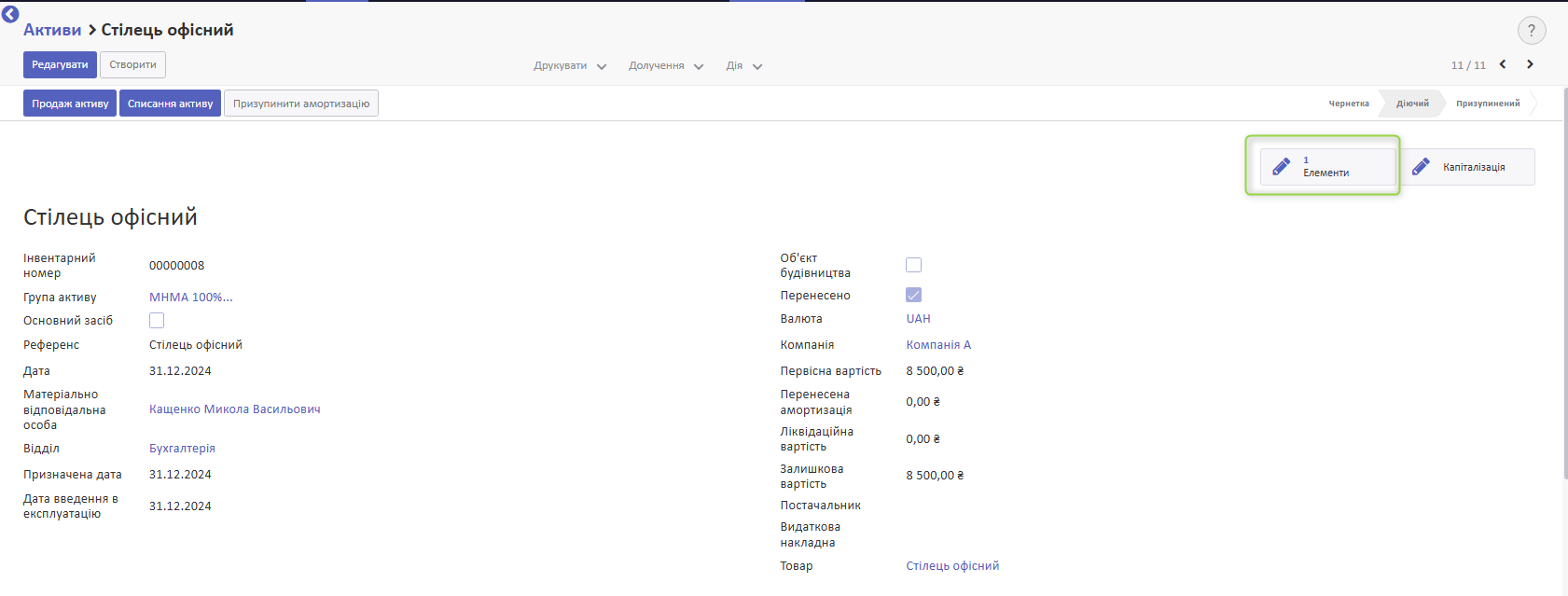Image resolution: width=1568 pixels, height=596 pixels.
Task: Click the pencil icon on Елементи button
Action: 1282,167
